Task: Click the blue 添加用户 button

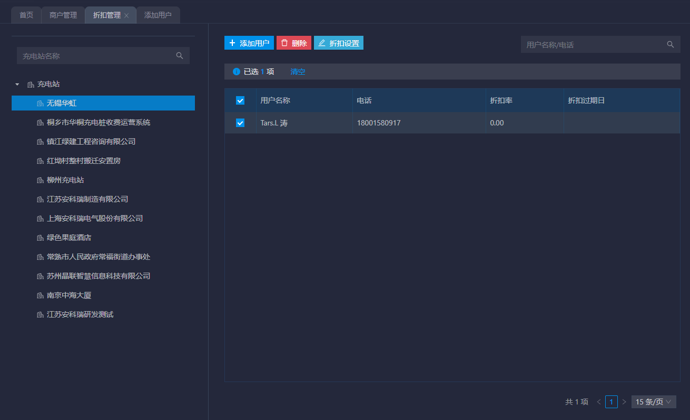Action: [x=249, y=43]
